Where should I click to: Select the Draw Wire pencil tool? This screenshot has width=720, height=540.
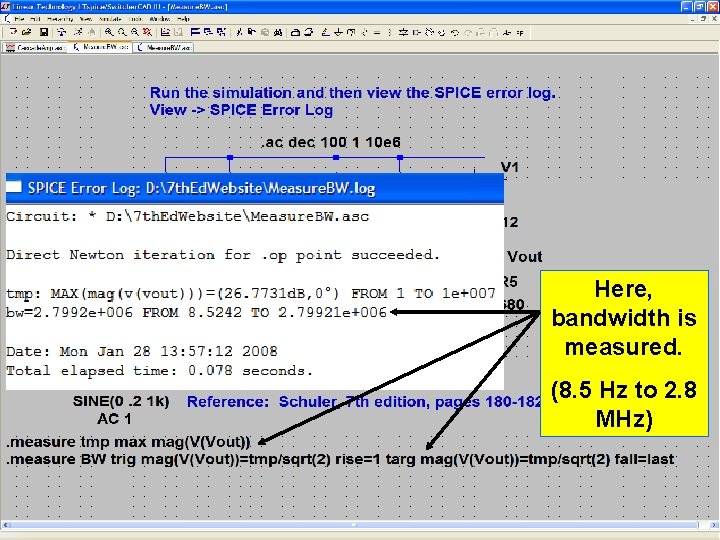326,32
